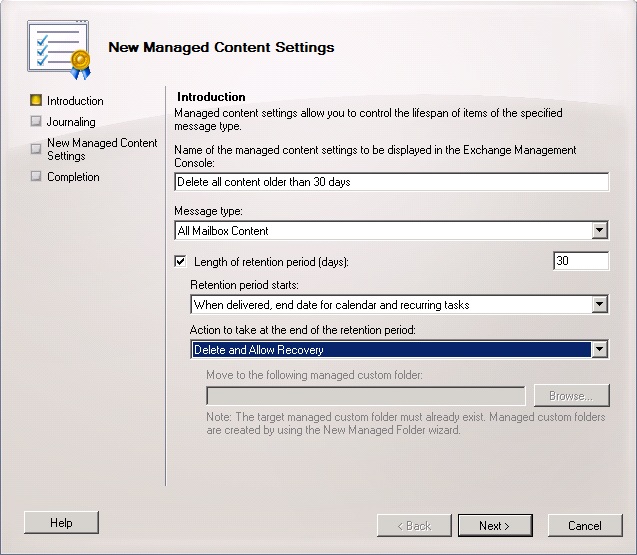The height and width of the screenshot is (555, 637).
Task: Open Help for this wizard
Action: [x=61, y=522]
